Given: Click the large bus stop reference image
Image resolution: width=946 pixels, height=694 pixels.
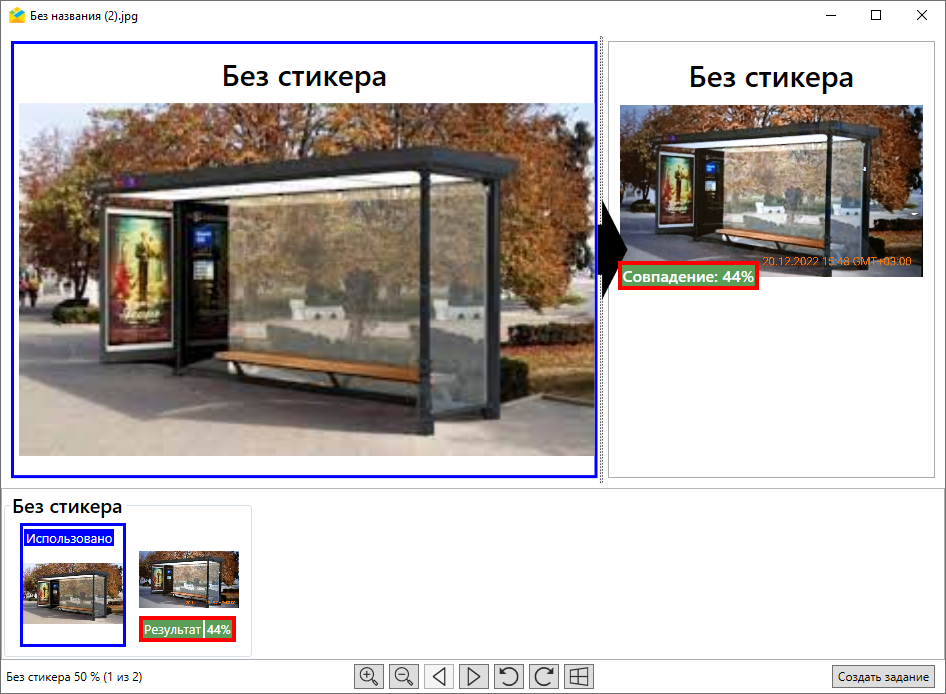Looking at the screenshot, I should tap(306, 280).
